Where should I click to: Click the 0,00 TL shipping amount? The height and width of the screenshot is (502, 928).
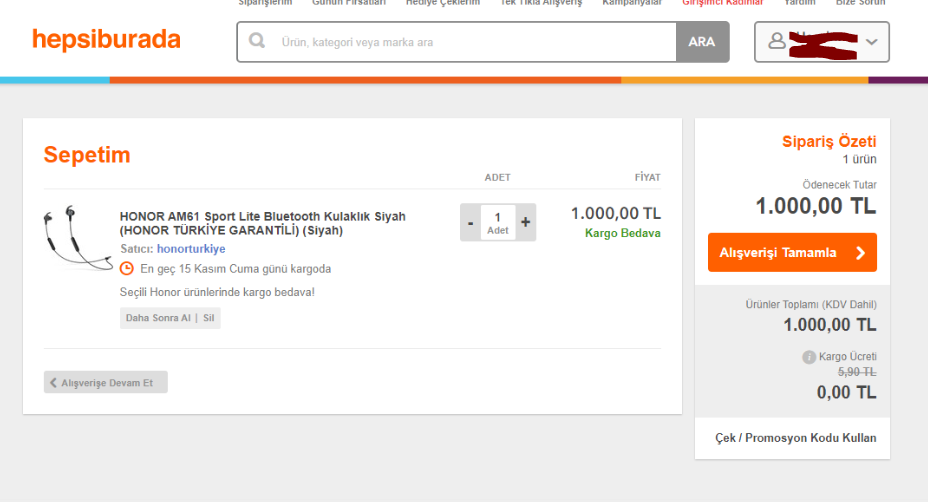point(846,392)
